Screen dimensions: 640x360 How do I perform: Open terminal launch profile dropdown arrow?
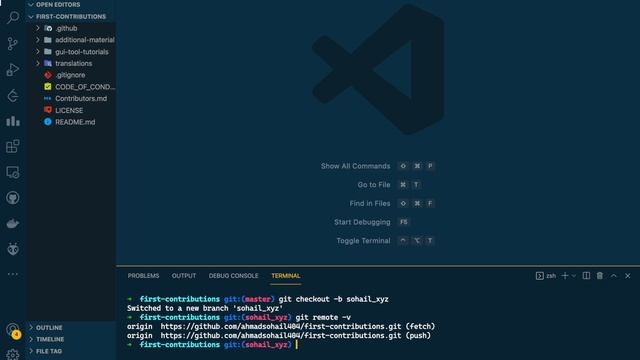[x=574, y=276]
